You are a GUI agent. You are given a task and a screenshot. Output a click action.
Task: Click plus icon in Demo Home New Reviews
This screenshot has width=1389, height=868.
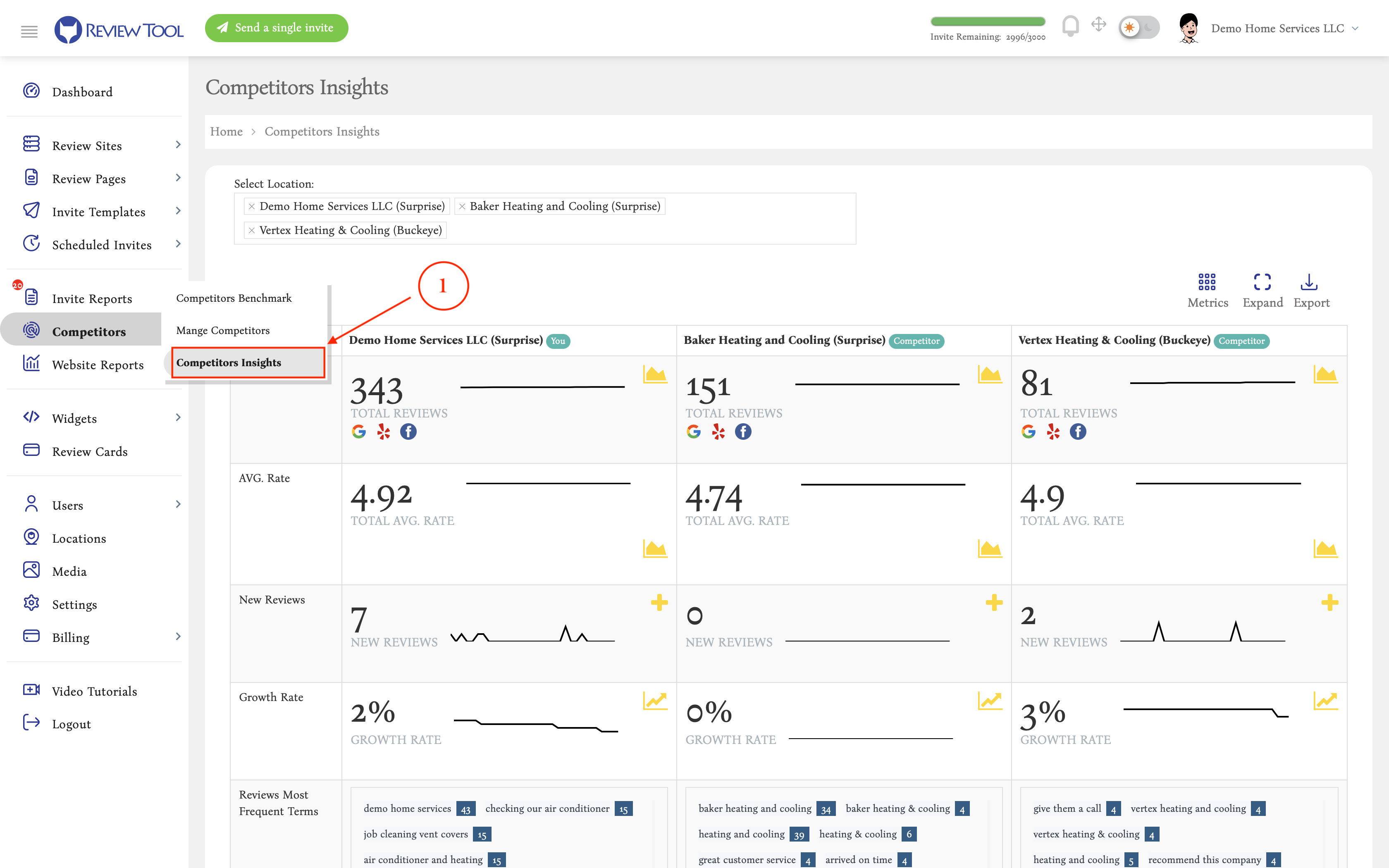tap(659, 602)
